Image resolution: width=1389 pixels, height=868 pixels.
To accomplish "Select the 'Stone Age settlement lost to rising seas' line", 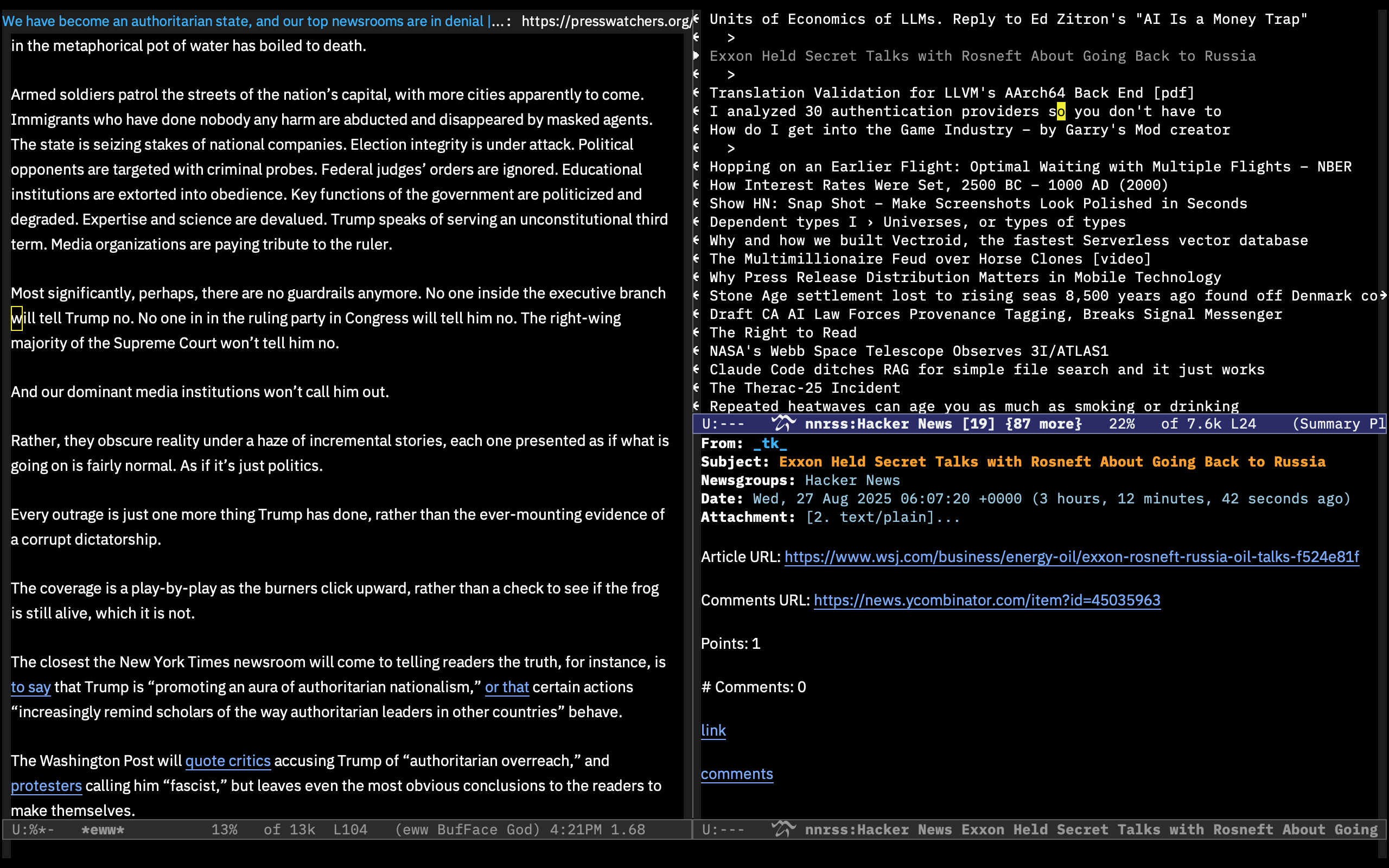I will coord(1043,295).
